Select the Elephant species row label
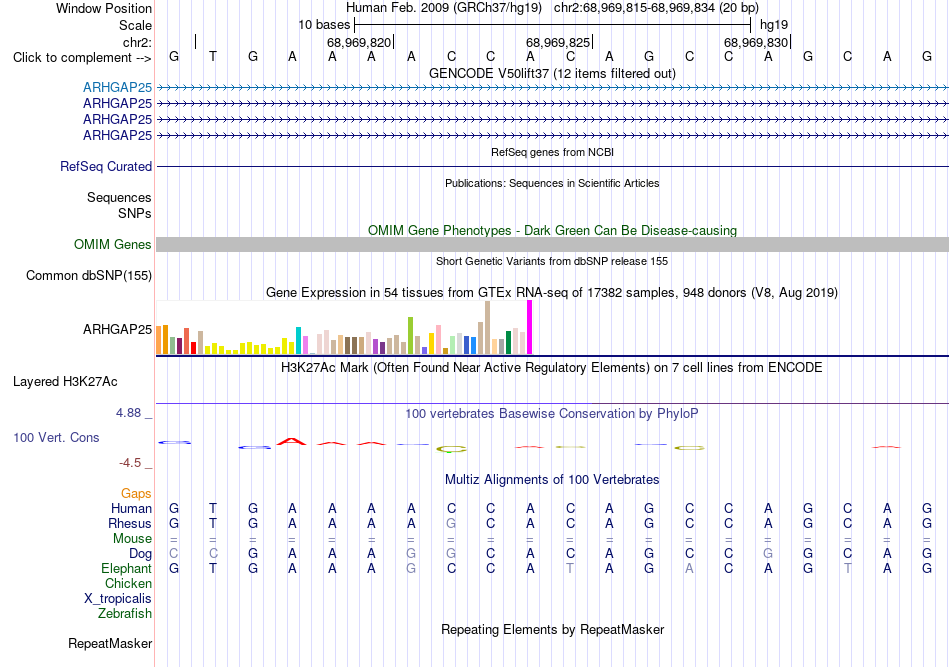950x667 pixels. 126,568
